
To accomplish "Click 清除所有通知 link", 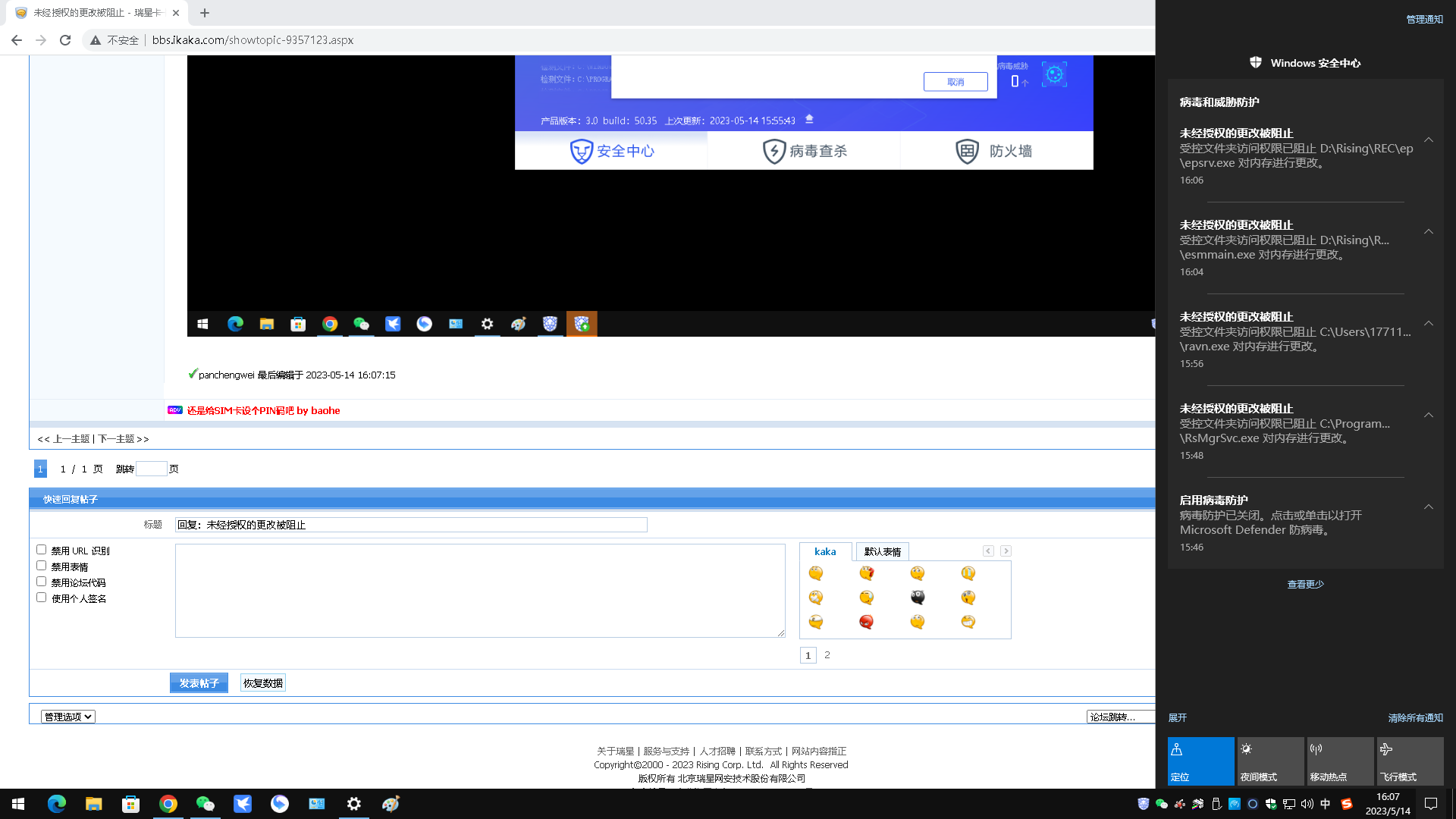I will coord(1415,717).
